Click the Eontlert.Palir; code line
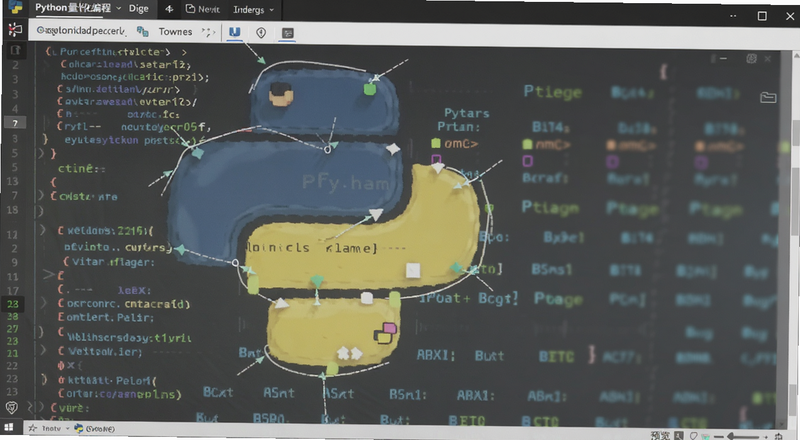 106,317
